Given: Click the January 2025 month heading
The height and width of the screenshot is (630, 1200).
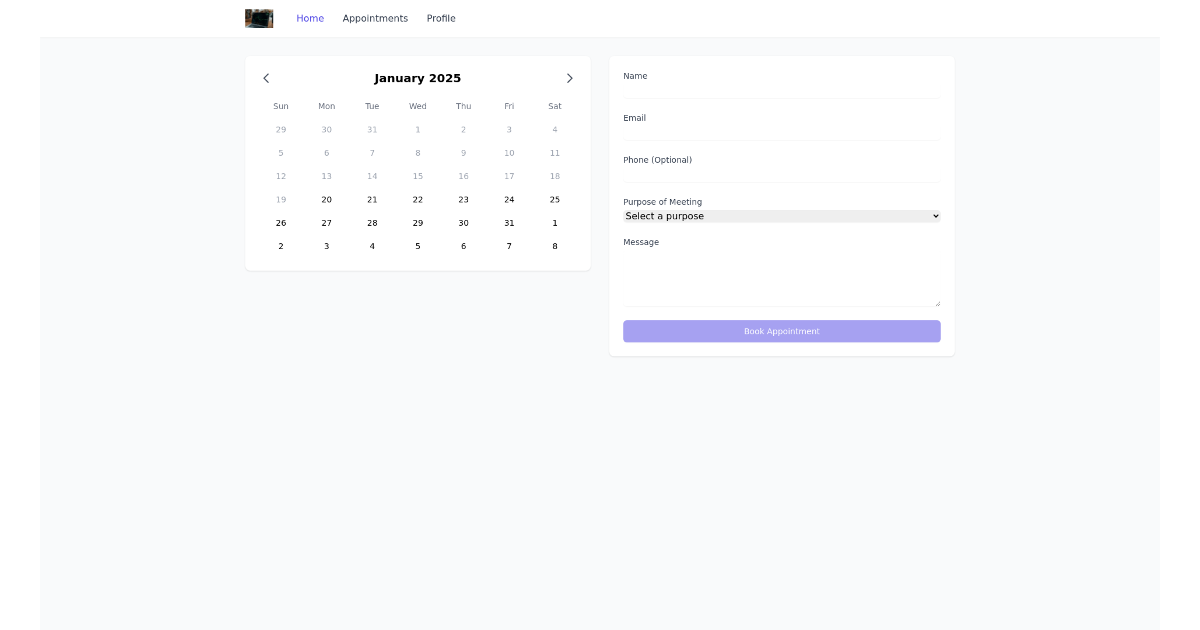Looking at the screenshot, I should pos(418,78).
